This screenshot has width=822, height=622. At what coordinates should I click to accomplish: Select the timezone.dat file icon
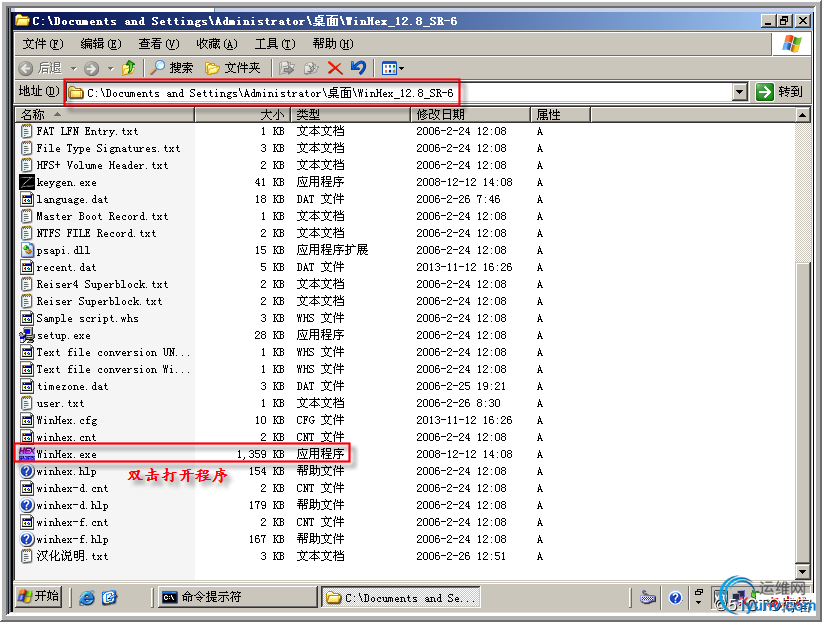[x=27, y=386]
